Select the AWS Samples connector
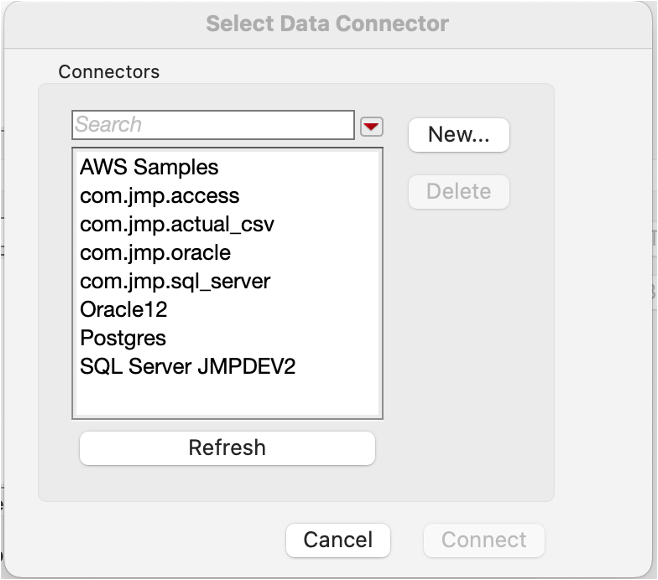658x580 pixels. pyautogui.click(x=227, y=167)
